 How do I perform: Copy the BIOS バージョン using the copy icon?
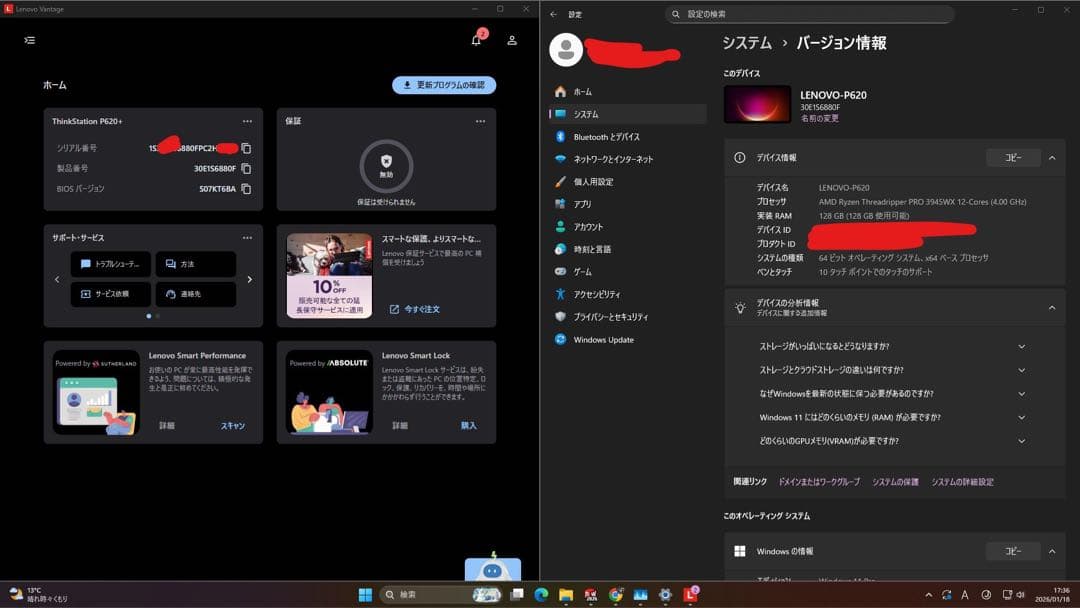(x=246, y=188)
